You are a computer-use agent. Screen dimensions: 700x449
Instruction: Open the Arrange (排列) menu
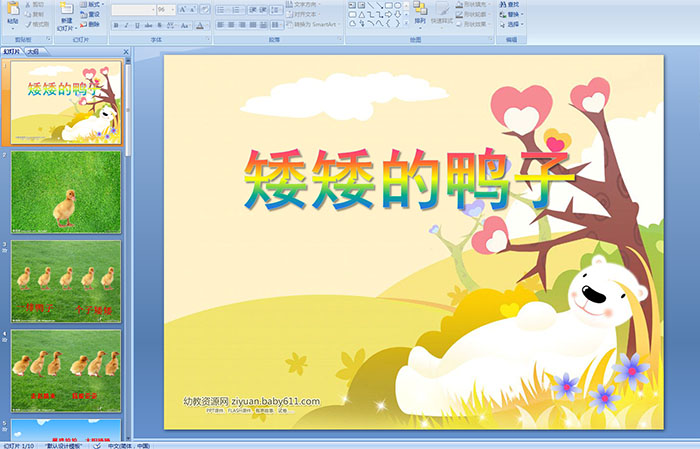[420, 13]
